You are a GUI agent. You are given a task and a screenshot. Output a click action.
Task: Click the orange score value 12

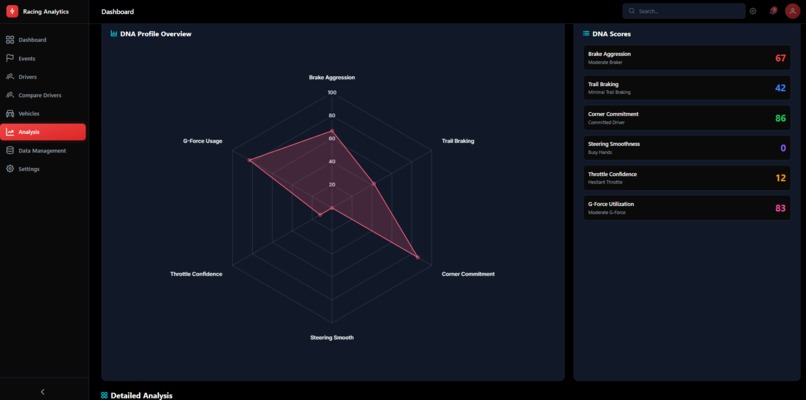pos(780,178)
